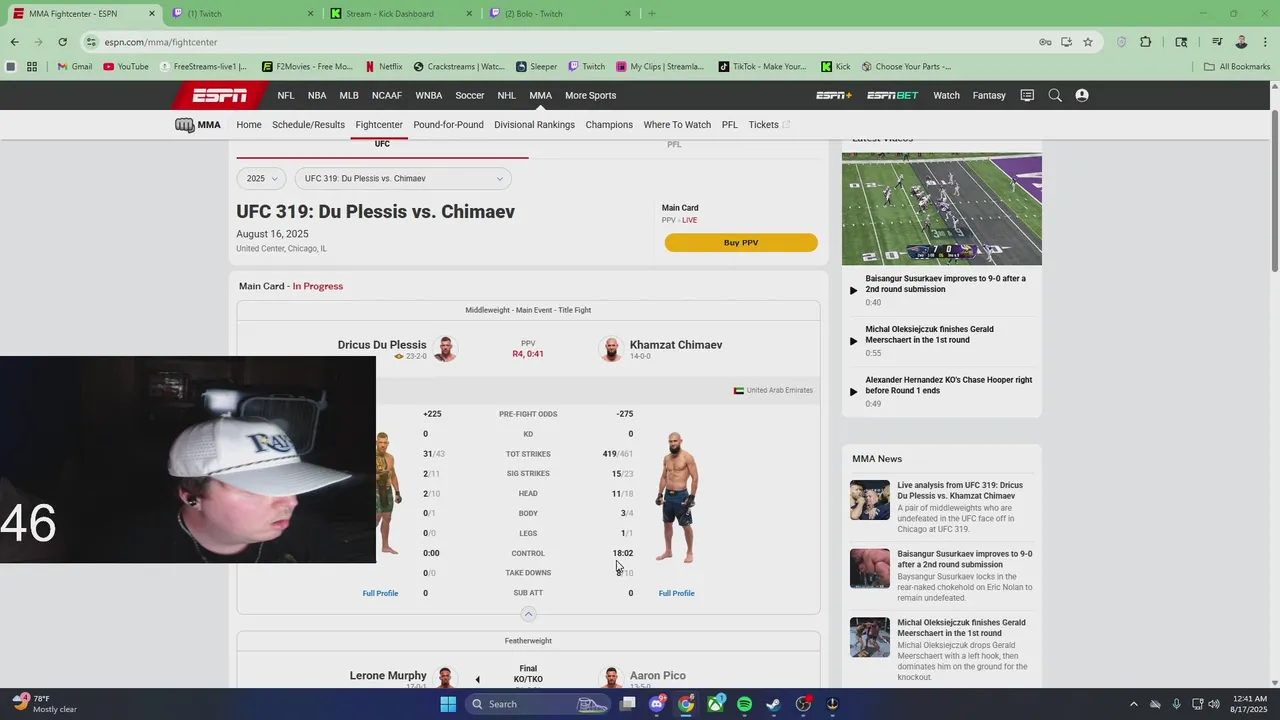
Task: Open the Sleeper bookmark
Action: [537, 67]
